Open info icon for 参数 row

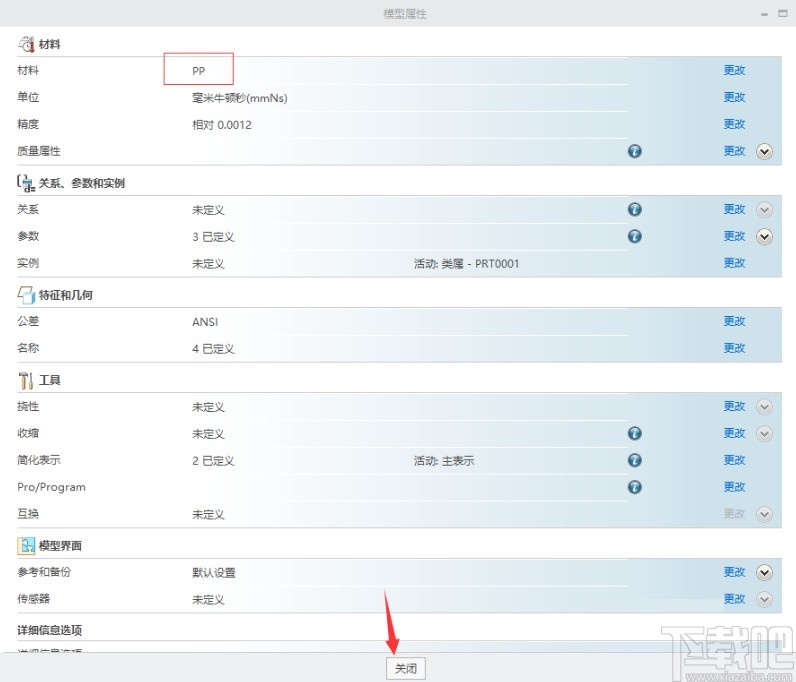635,236
